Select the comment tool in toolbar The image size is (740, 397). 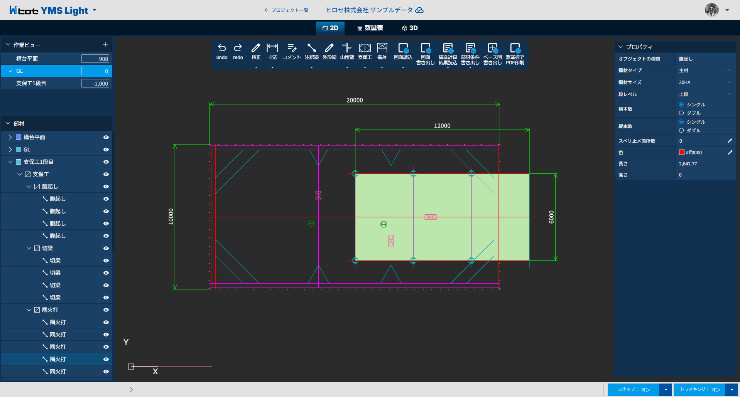(292, 48)
